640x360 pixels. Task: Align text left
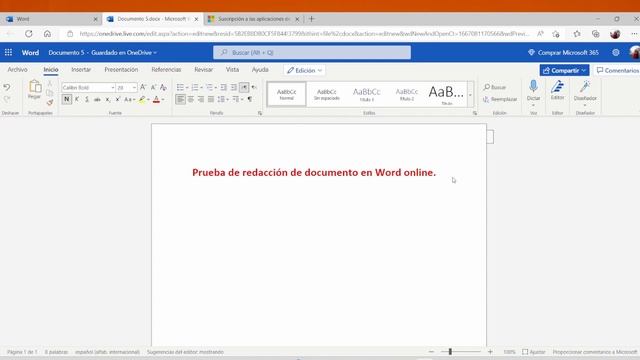pos(180,99)
